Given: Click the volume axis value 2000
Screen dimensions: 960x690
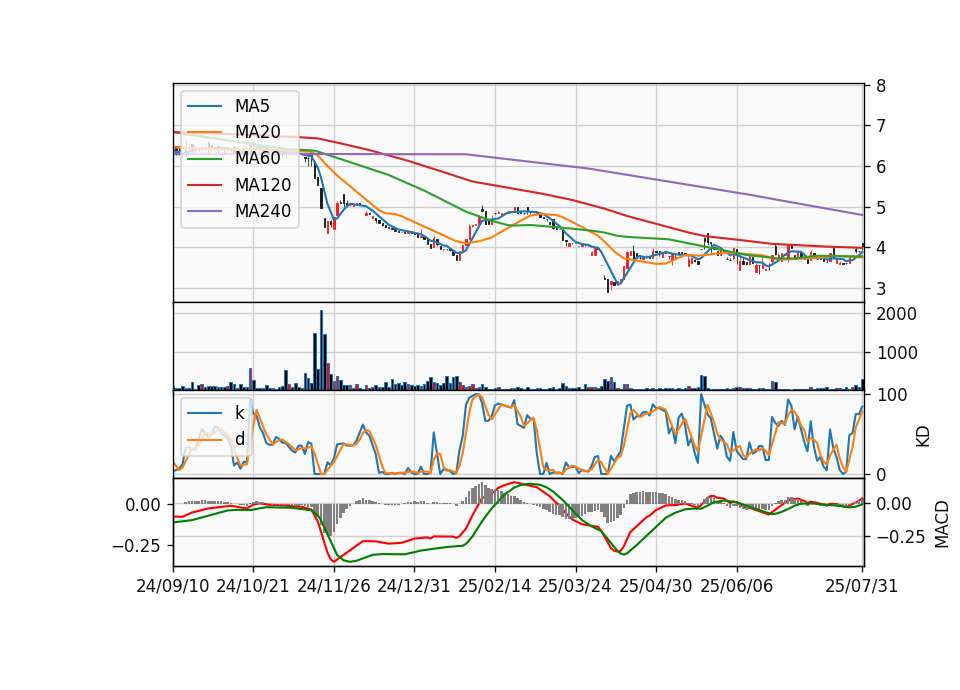Looking at the screenshot, I should pos(896,314).
